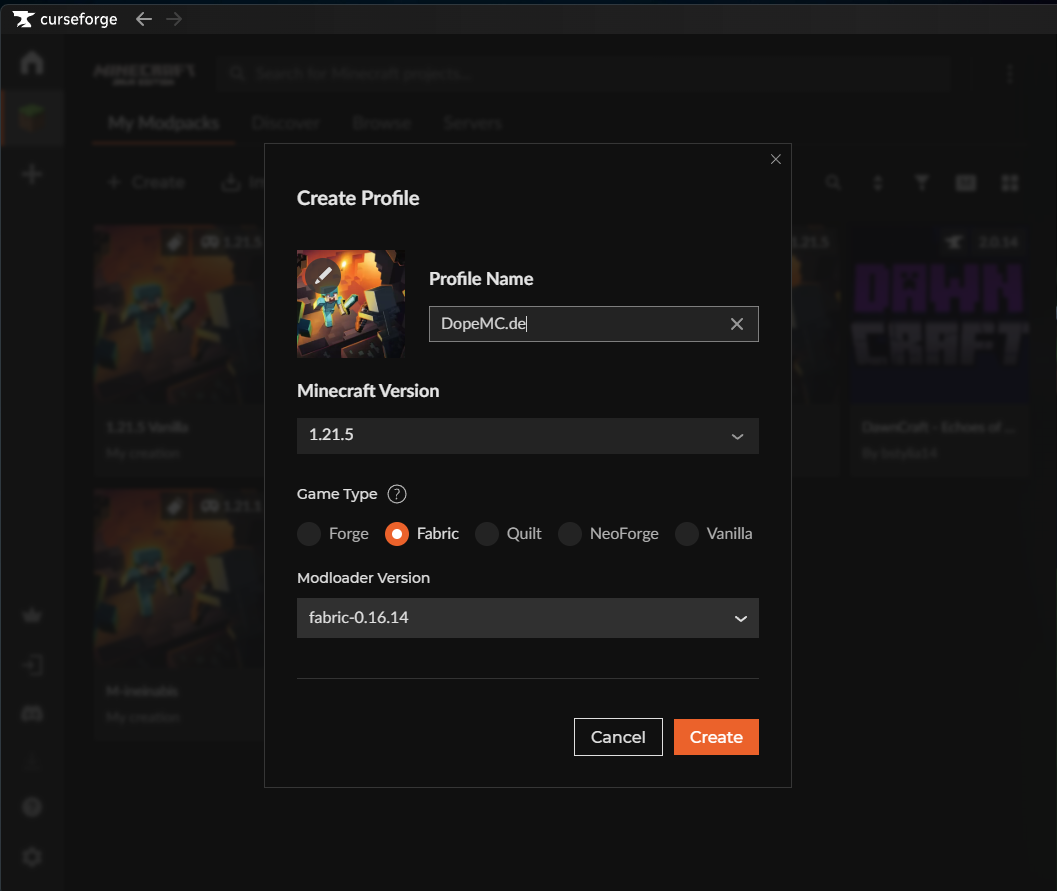Screen dimensions: 1057x891
Task: Click the CurseForge anvil logo
Action: tap(24, 19)
